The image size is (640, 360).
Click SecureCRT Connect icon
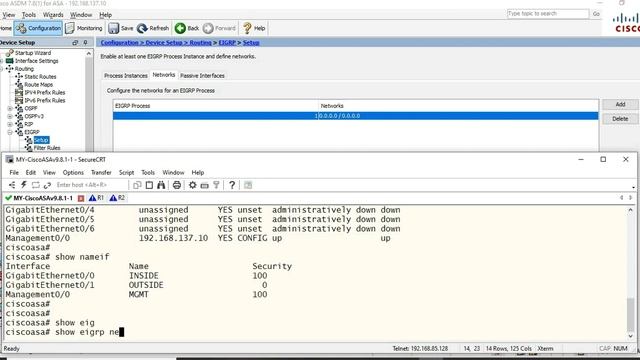12,185
